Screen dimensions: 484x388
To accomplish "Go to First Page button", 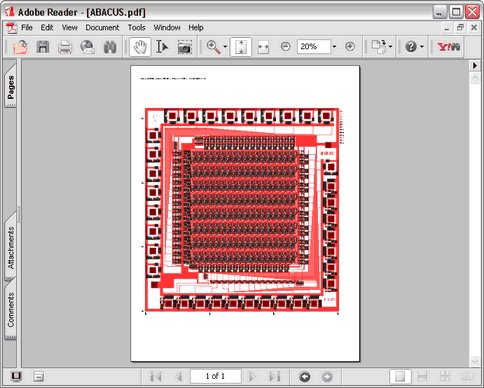I will (156, 377).
